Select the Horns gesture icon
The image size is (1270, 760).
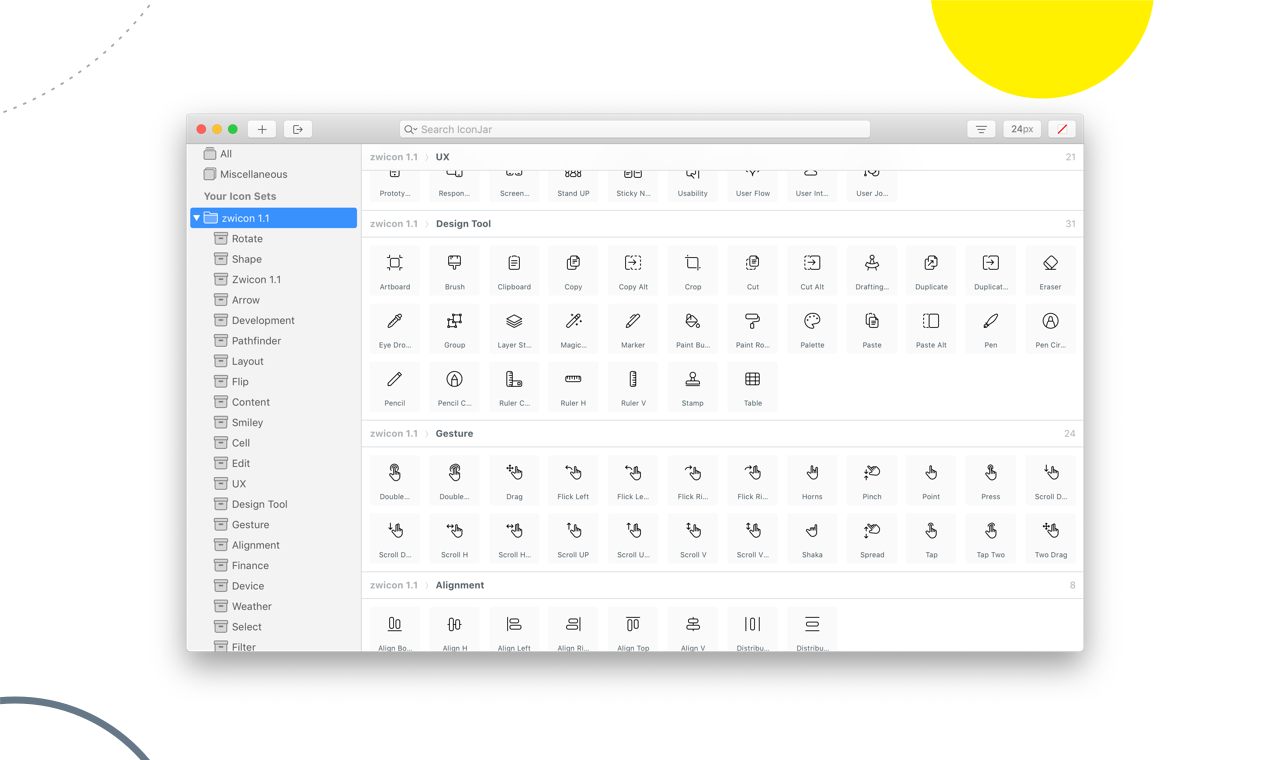coord(812,479)
